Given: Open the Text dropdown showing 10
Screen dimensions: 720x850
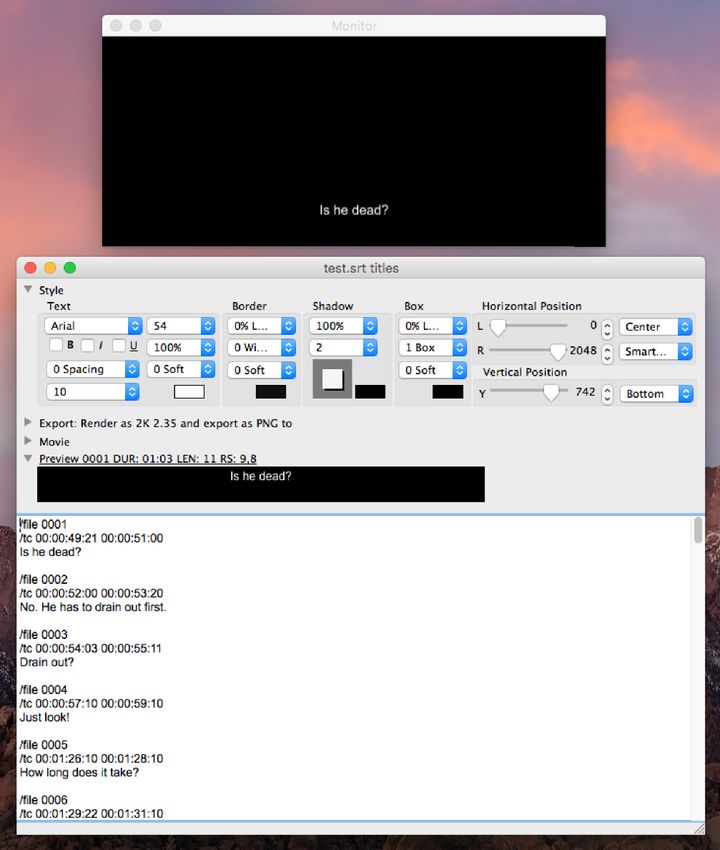Looking at the screenshot, I should (93, 392).
